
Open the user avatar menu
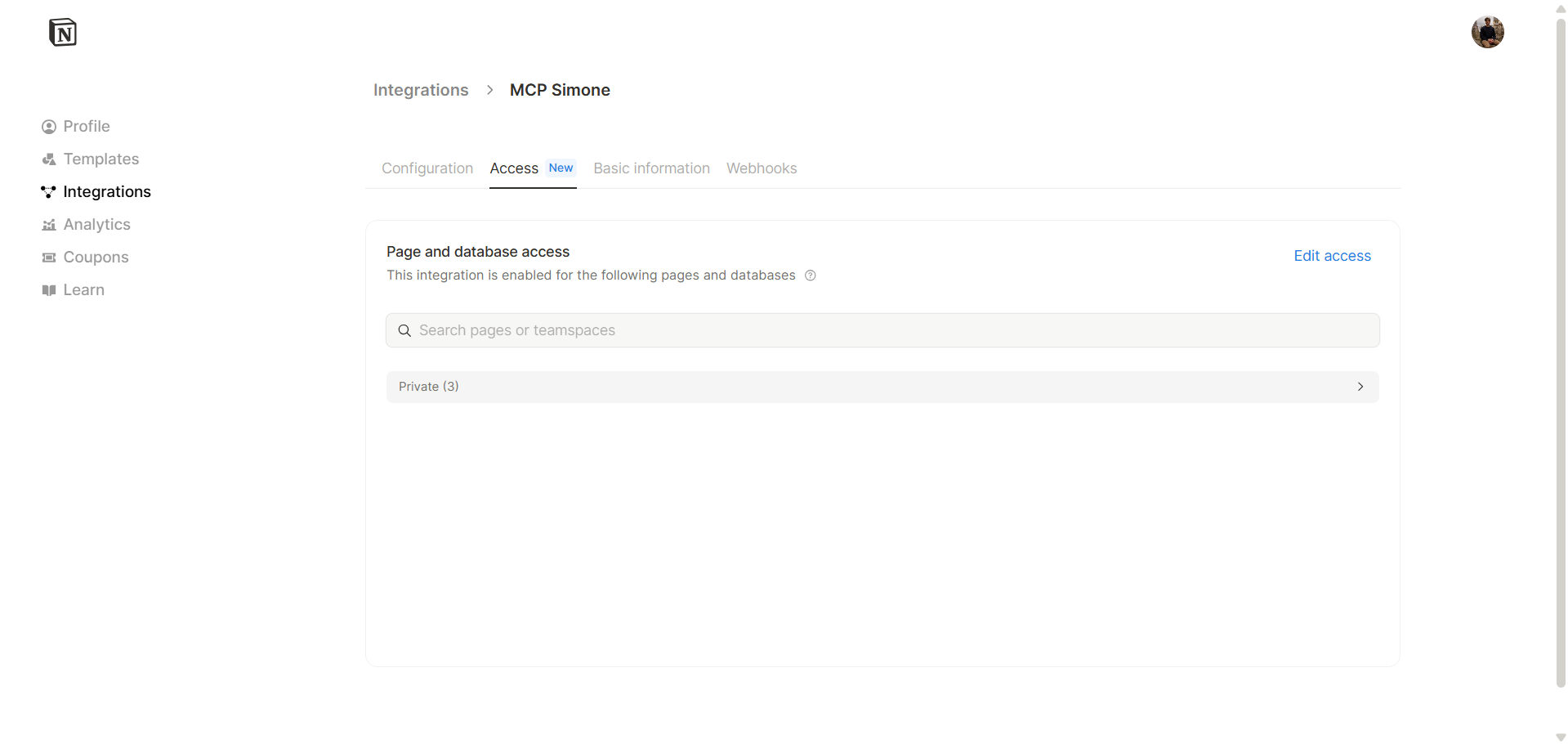pyautogui.click(x=1487, y=32)
